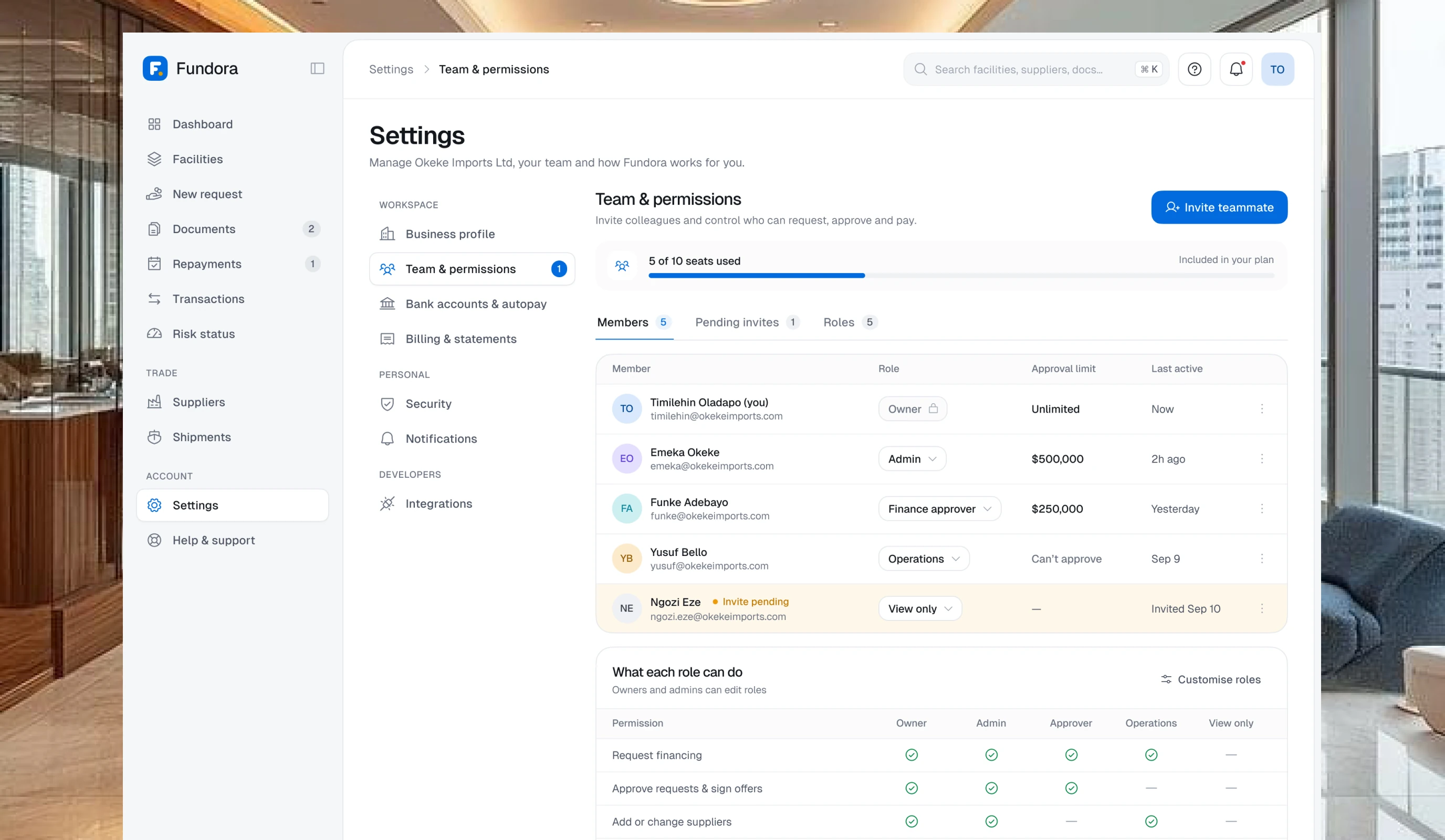Open the notifications bell in header

[x=1236, y=69]
